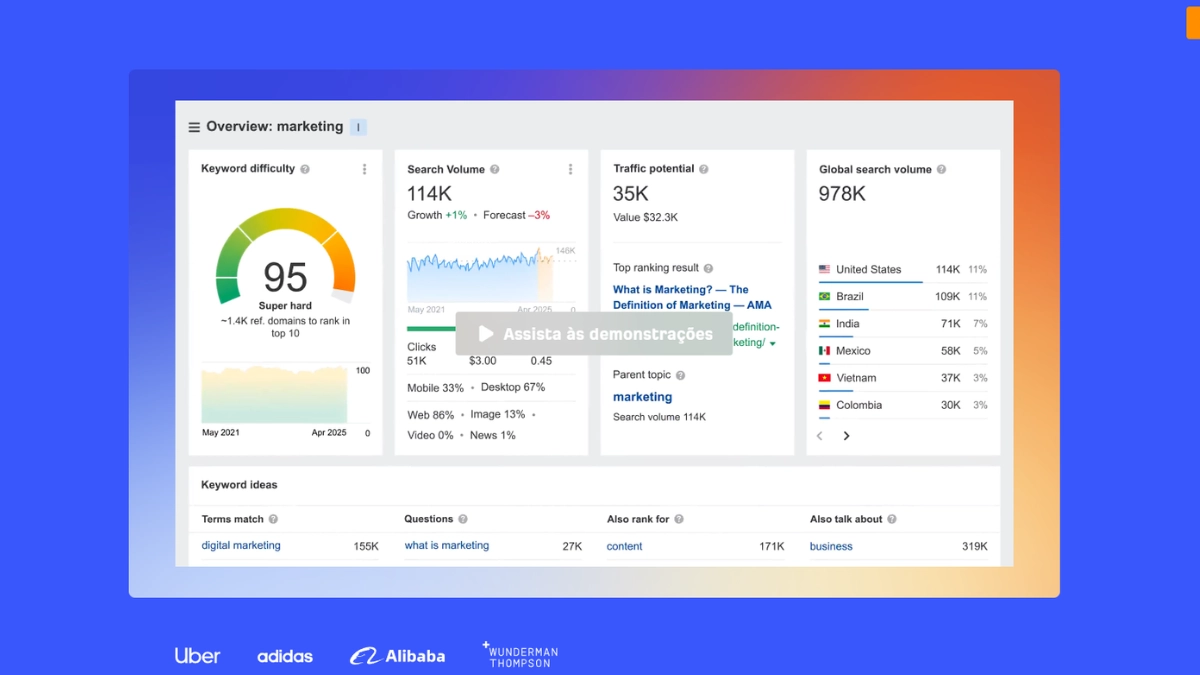Click the 'Mobile 33%' text

pyautogui.click(x=435, y=388)
